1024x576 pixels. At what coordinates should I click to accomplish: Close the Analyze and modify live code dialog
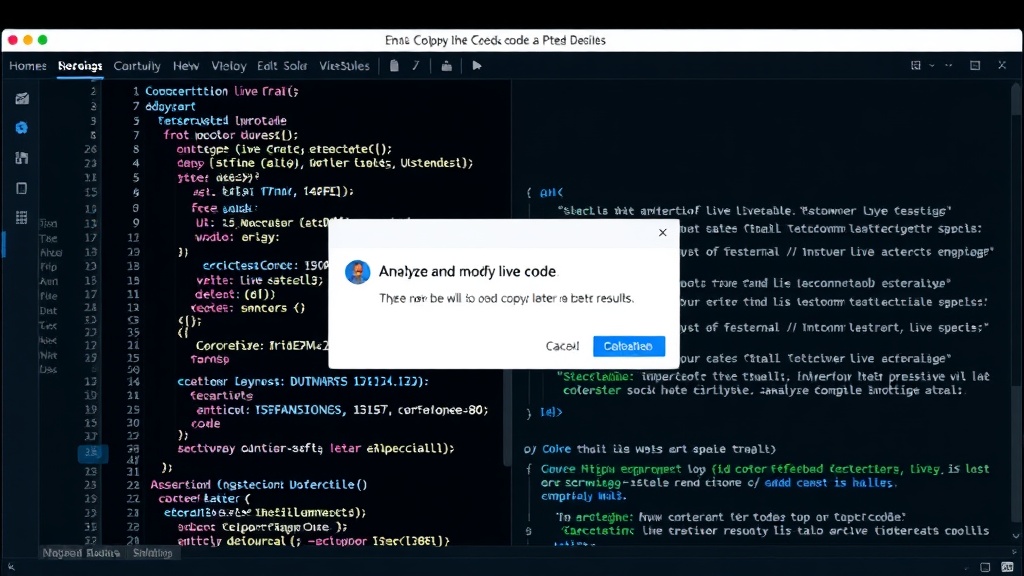pos(662,232)
